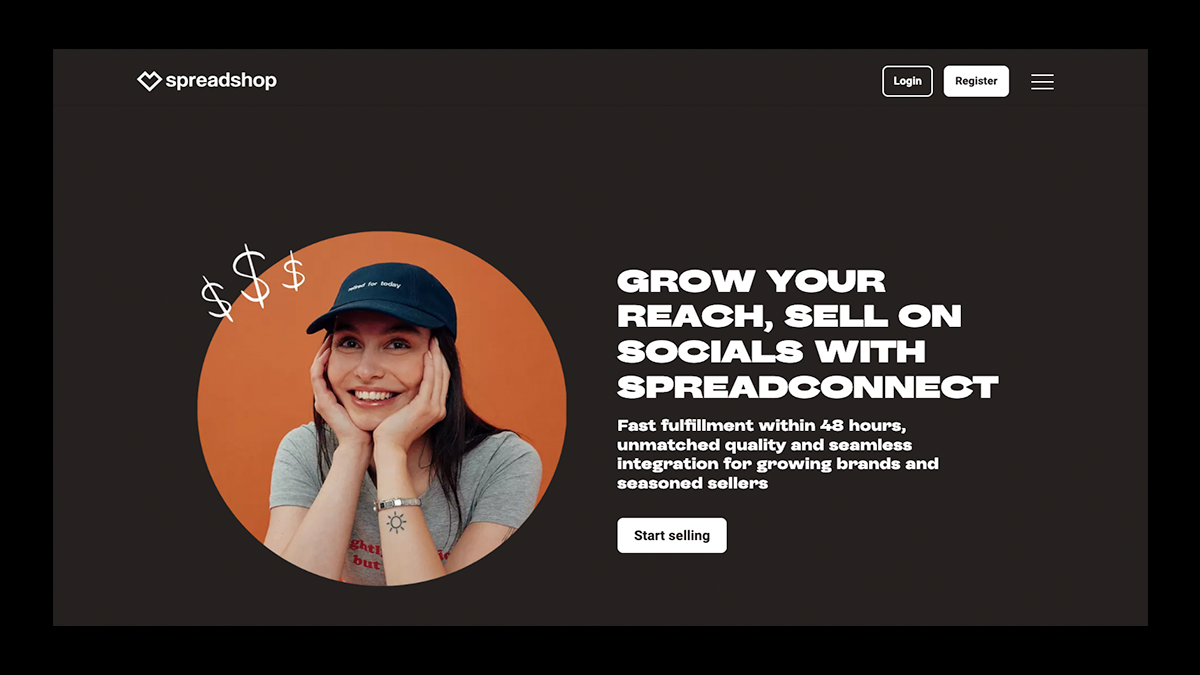The image size is (1200, 675).
Task: Select the Login button
Action: tap(907, 81)
